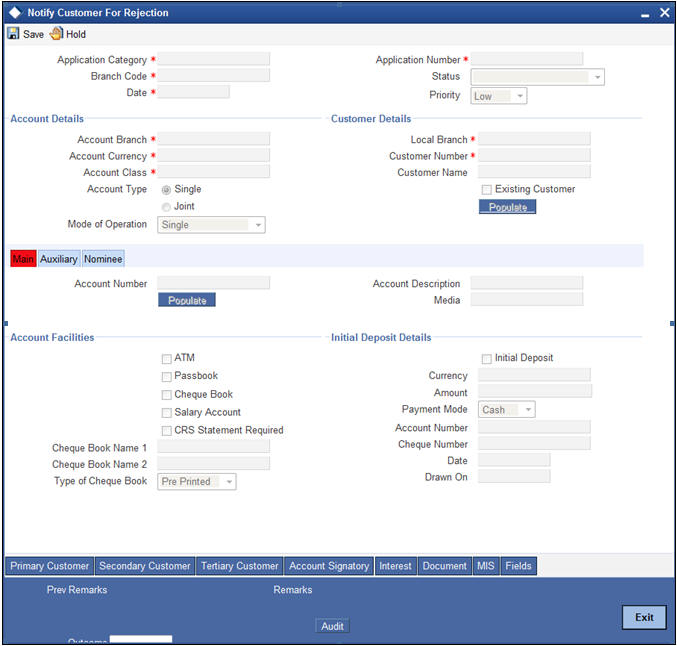This screenshot has width=677, height=646.
Task: Switch to the Auxiliary tab
Action: click(x=59, y=259)
